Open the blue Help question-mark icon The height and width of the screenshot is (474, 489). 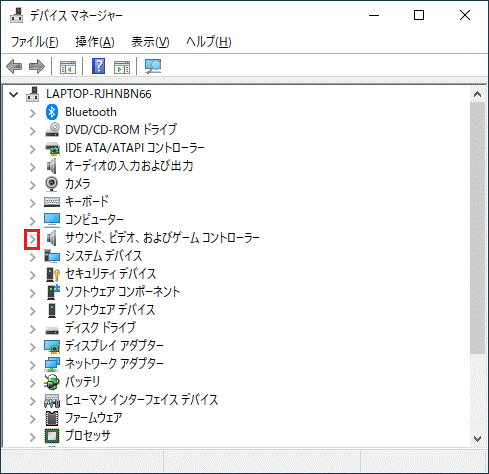(x=98, y=66)
